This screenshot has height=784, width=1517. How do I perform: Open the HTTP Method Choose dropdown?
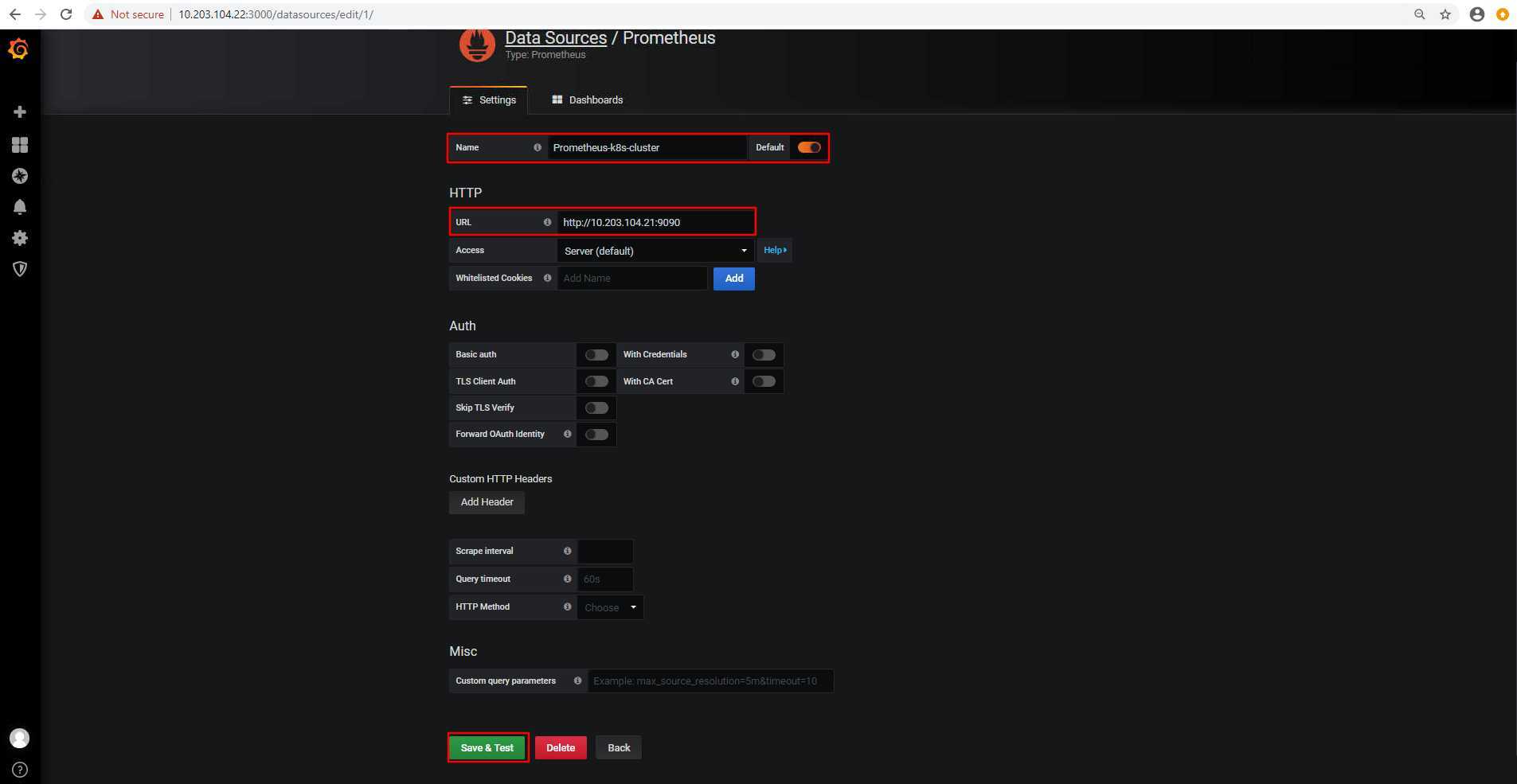[610, 607]
